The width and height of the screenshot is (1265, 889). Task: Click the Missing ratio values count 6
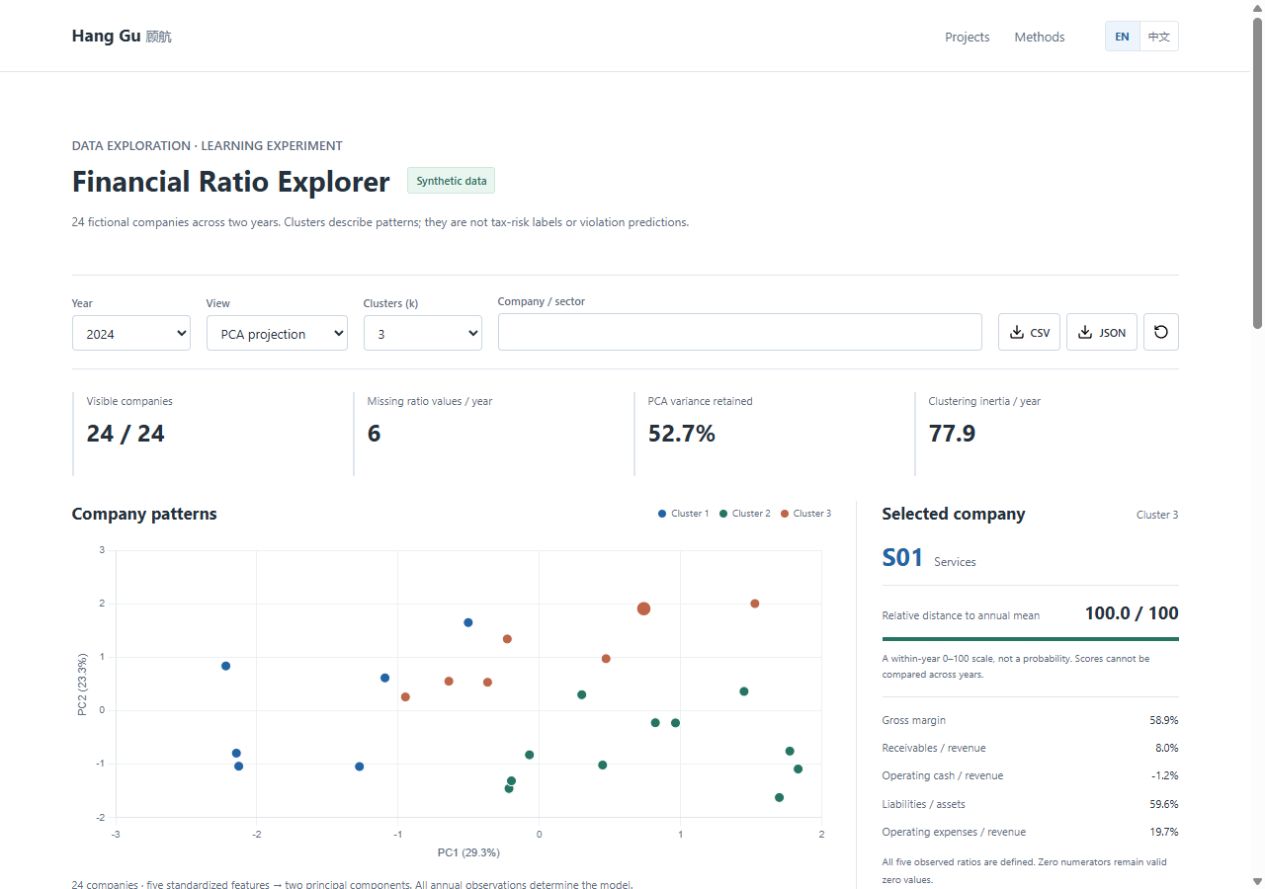(x=374, y=433)
